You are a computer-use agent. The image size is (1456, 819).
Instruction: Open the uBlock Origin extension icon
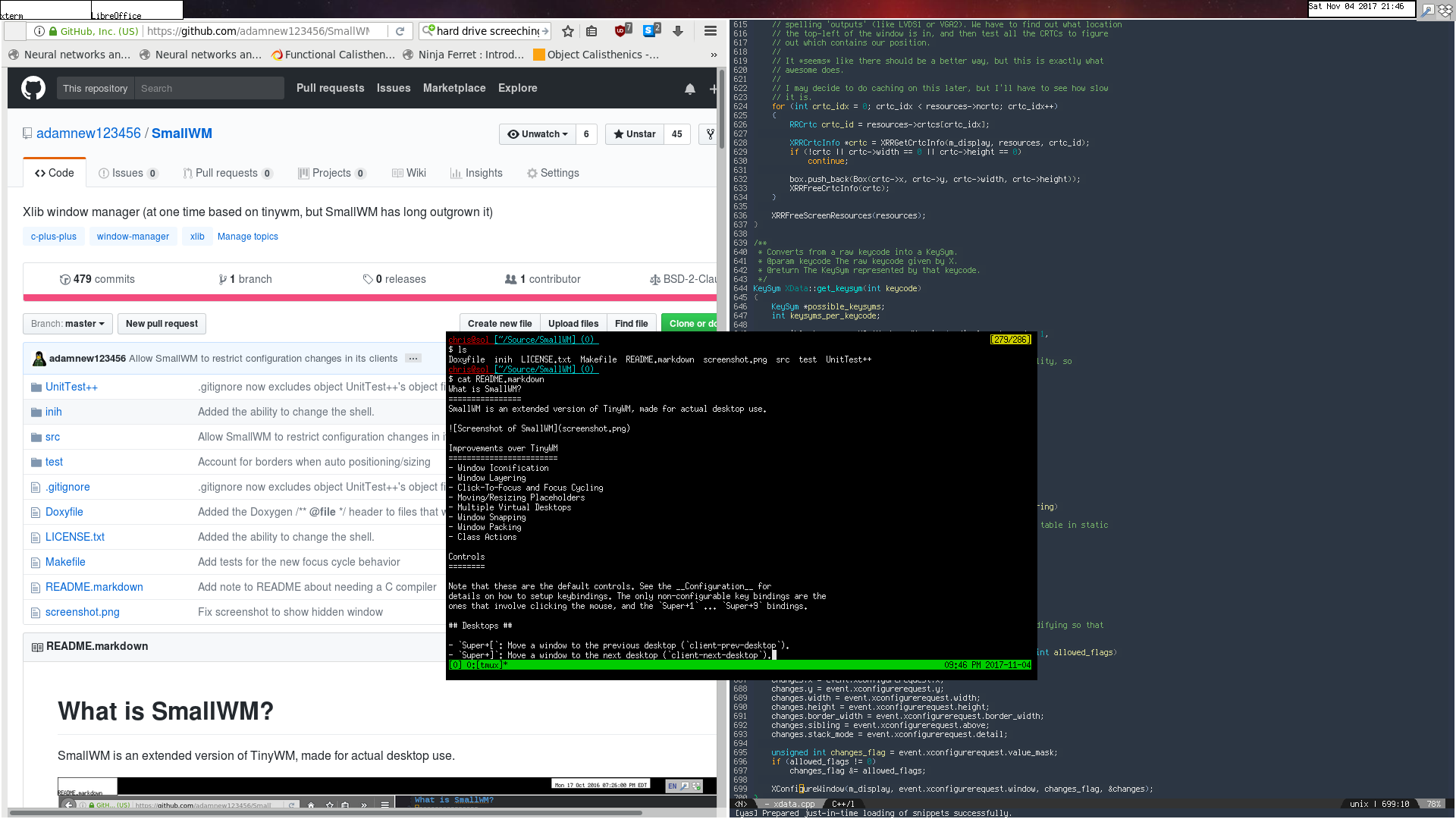(x=622, y=30)
